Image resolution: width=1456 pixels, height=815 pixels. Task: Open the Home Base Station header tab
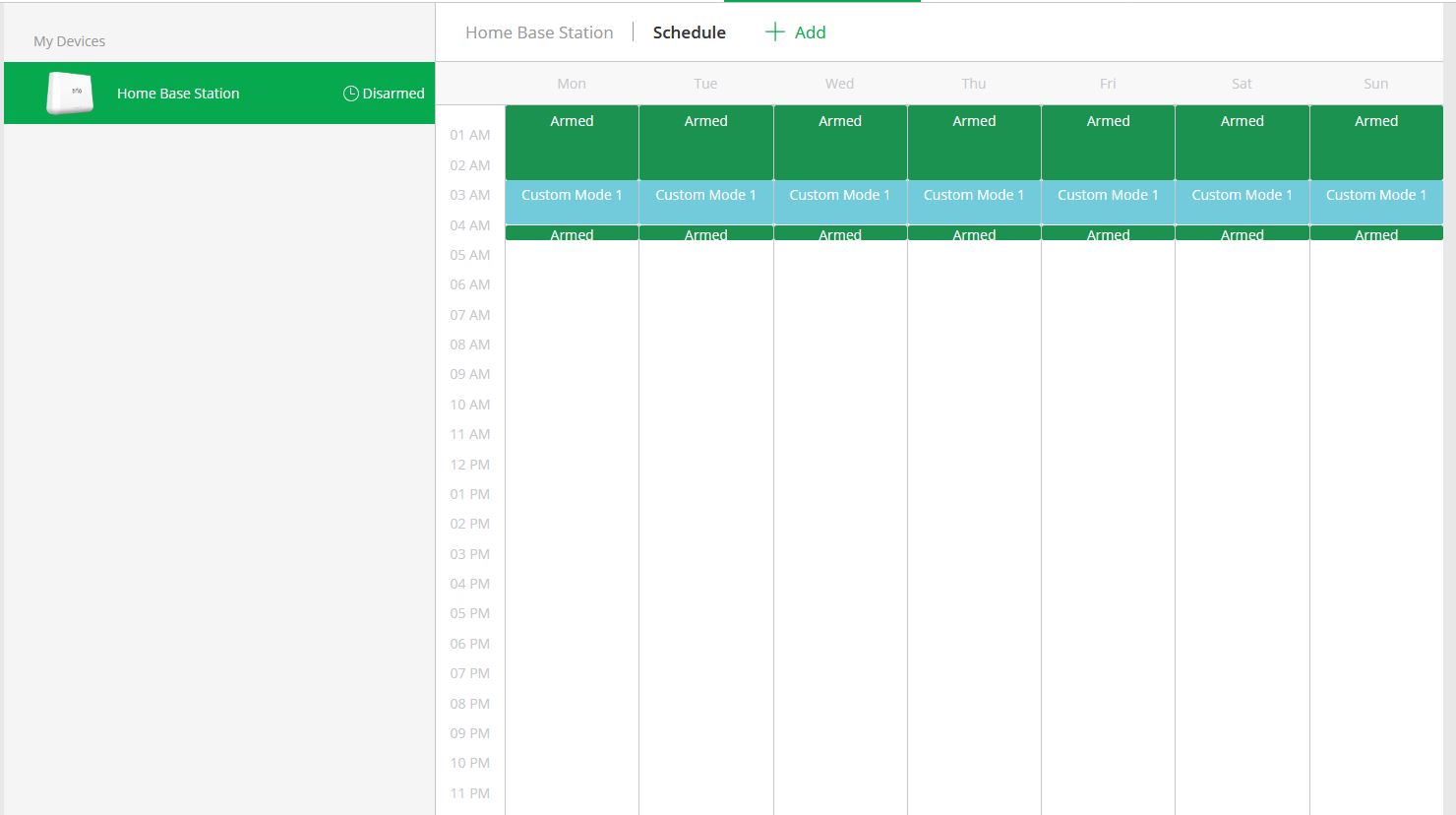538,32
